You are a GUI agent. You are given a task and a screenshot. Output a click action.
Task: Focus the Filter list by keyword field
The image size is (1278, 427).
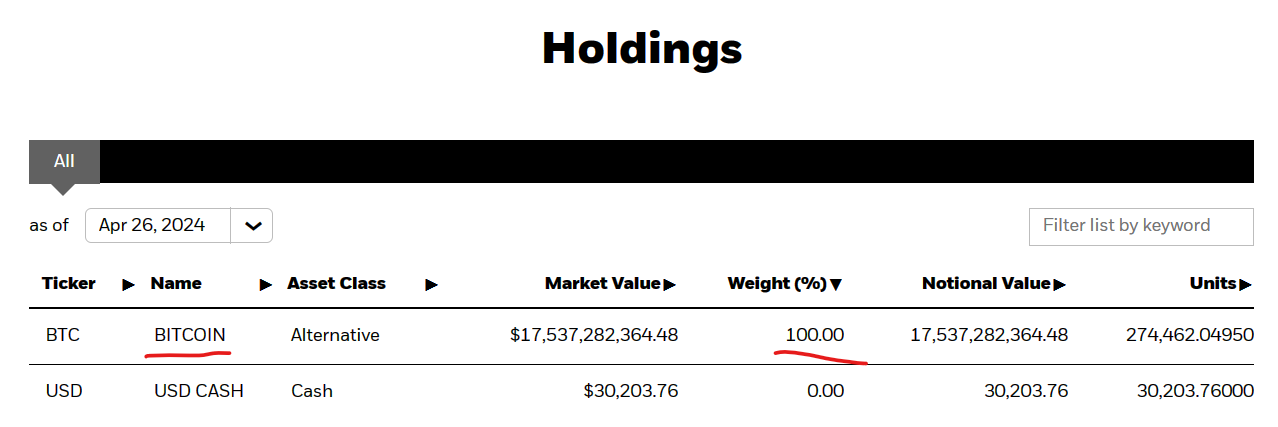pyautogui.click(x=1140, y=226)
